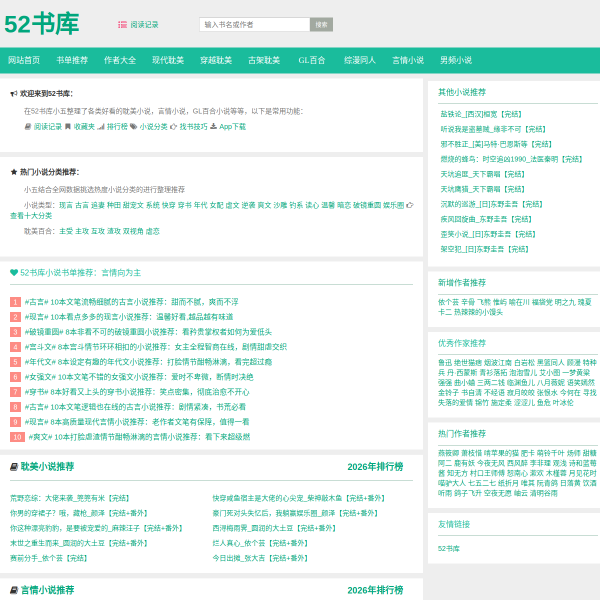
Task: Open the novel 赛前分手_依个芸
Action: [x=49, y=558]
